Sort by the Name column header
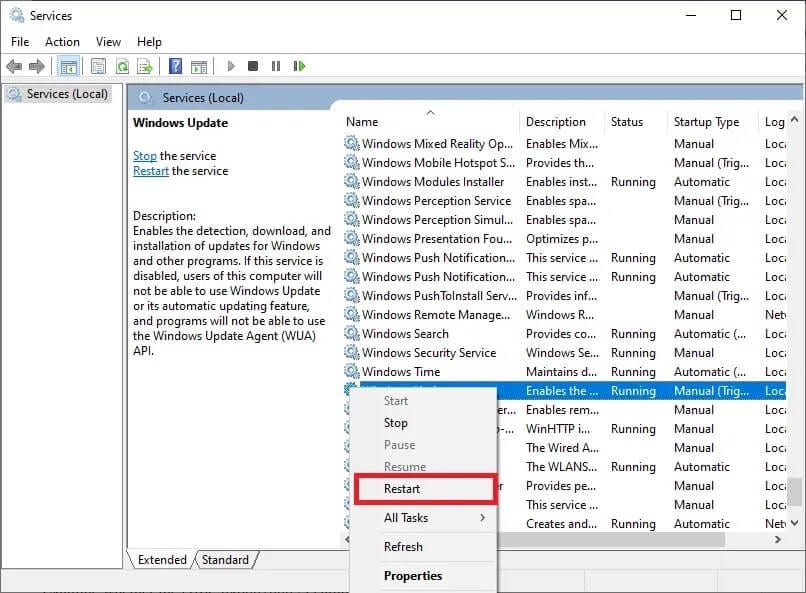 coord(430,122)
